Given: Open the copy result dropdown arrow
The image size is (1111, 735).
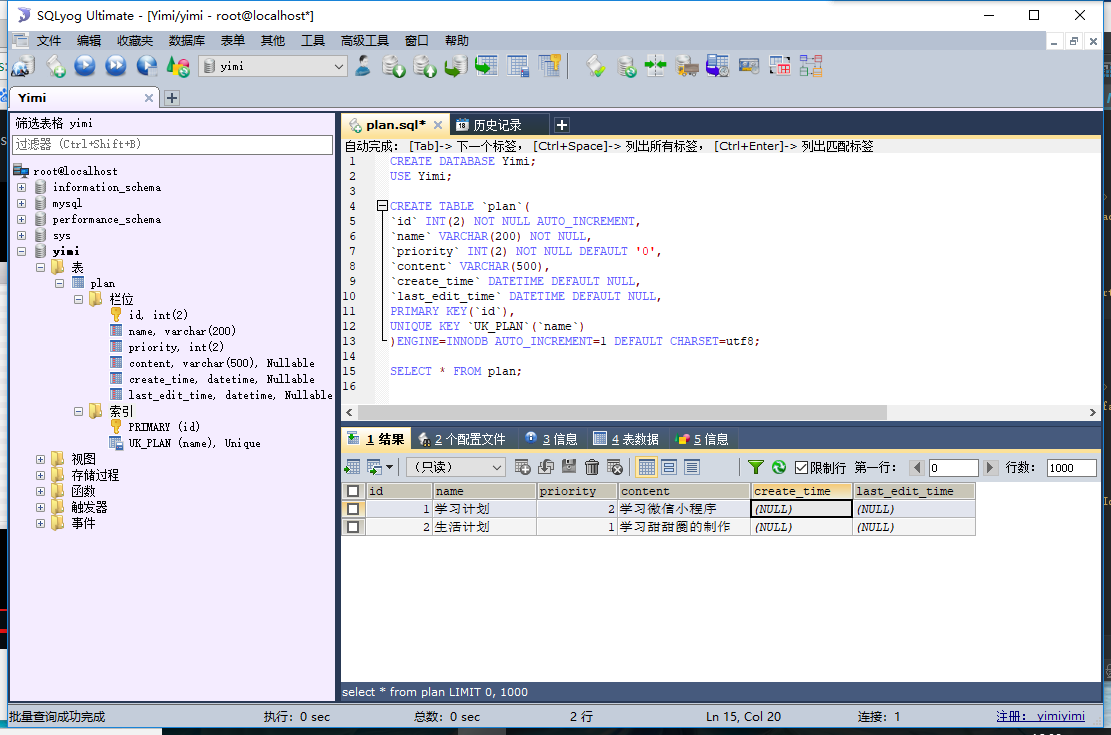Looking at the screenshot, I should pos(390,467).
